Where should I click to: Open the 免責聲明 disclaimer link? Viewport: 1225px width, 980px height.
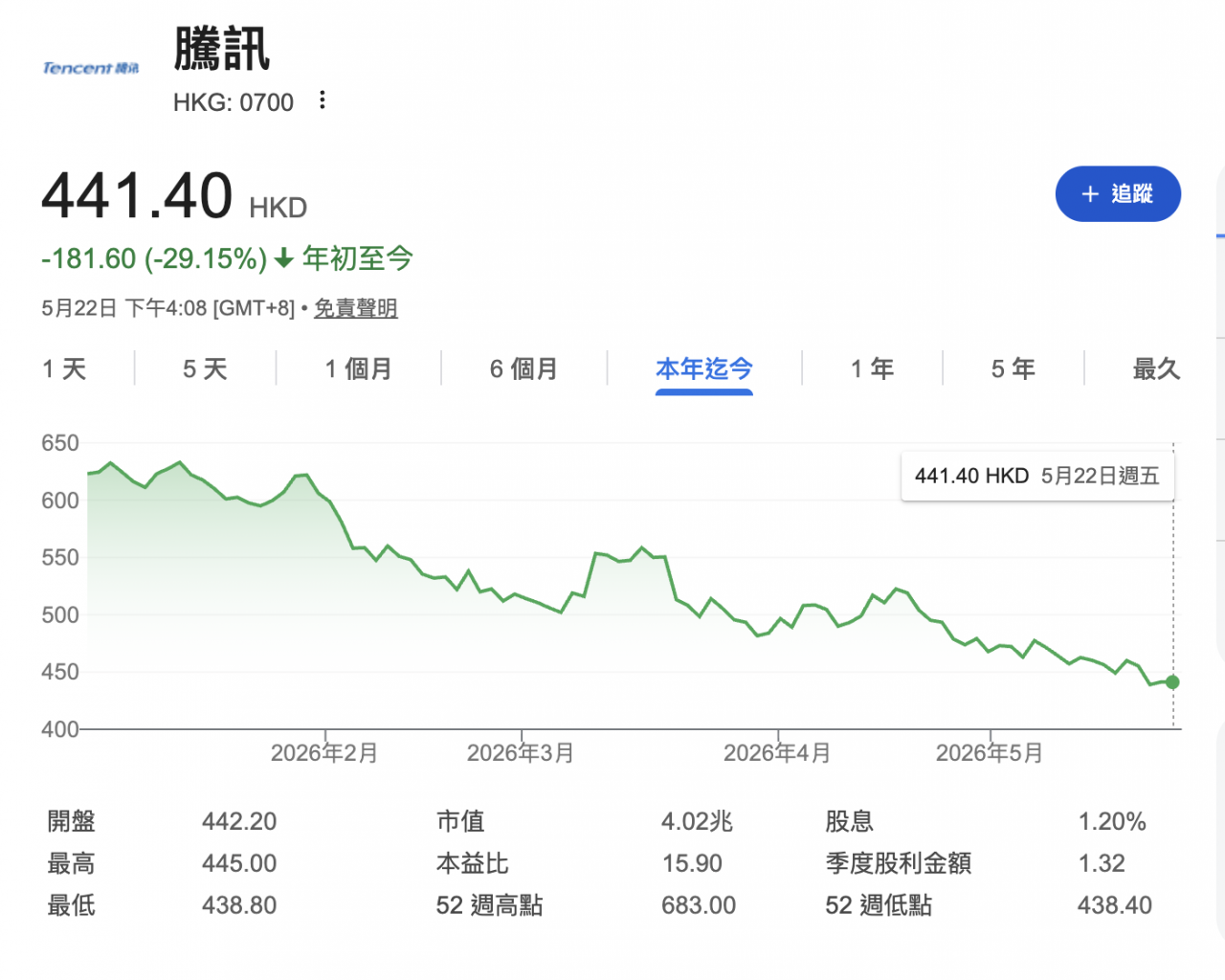(x=356, y=308)
